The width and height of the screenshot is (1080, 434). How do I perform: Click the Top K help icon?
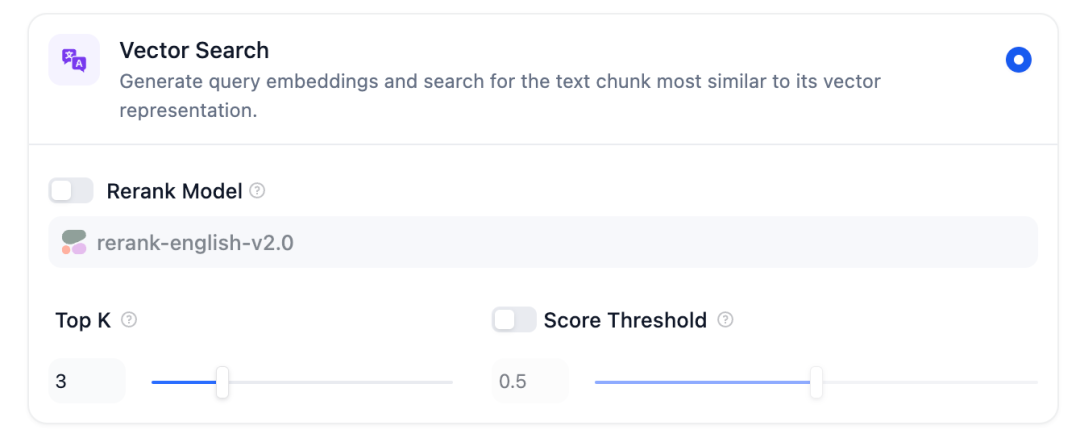tap(129, 320)
